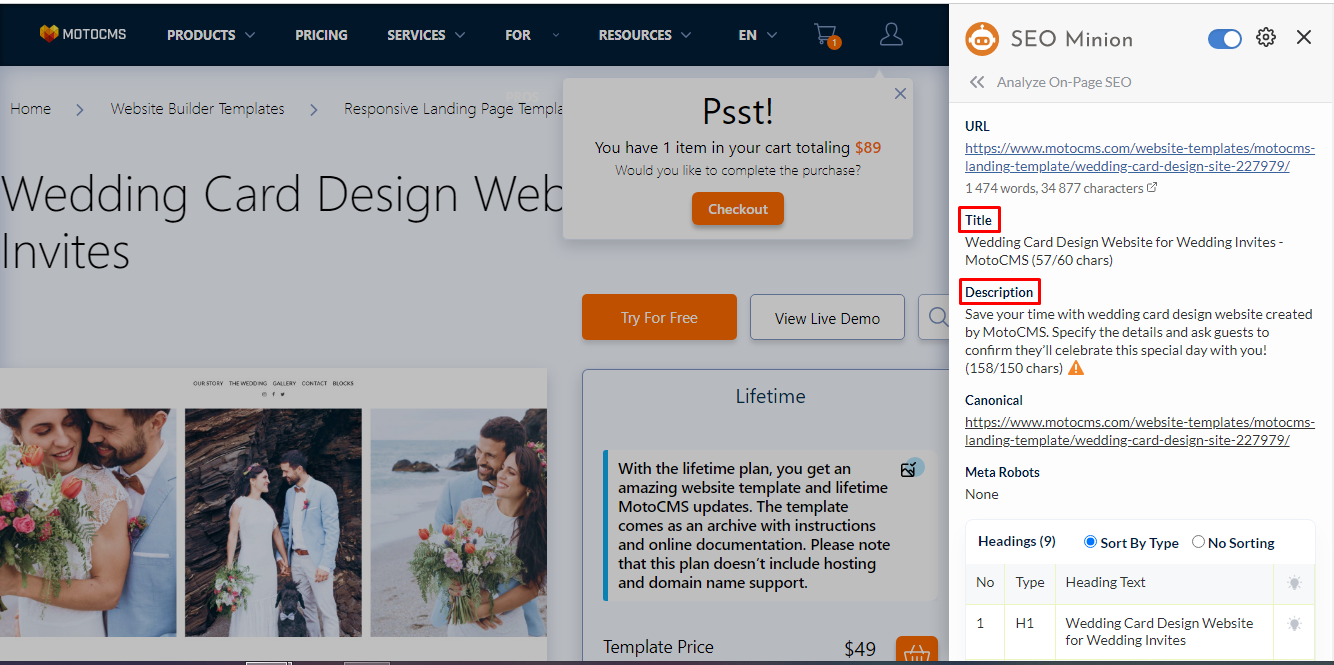Click the Try For Free button
The width and height of the screenshot is (1334, 665).
coord(659,317)
